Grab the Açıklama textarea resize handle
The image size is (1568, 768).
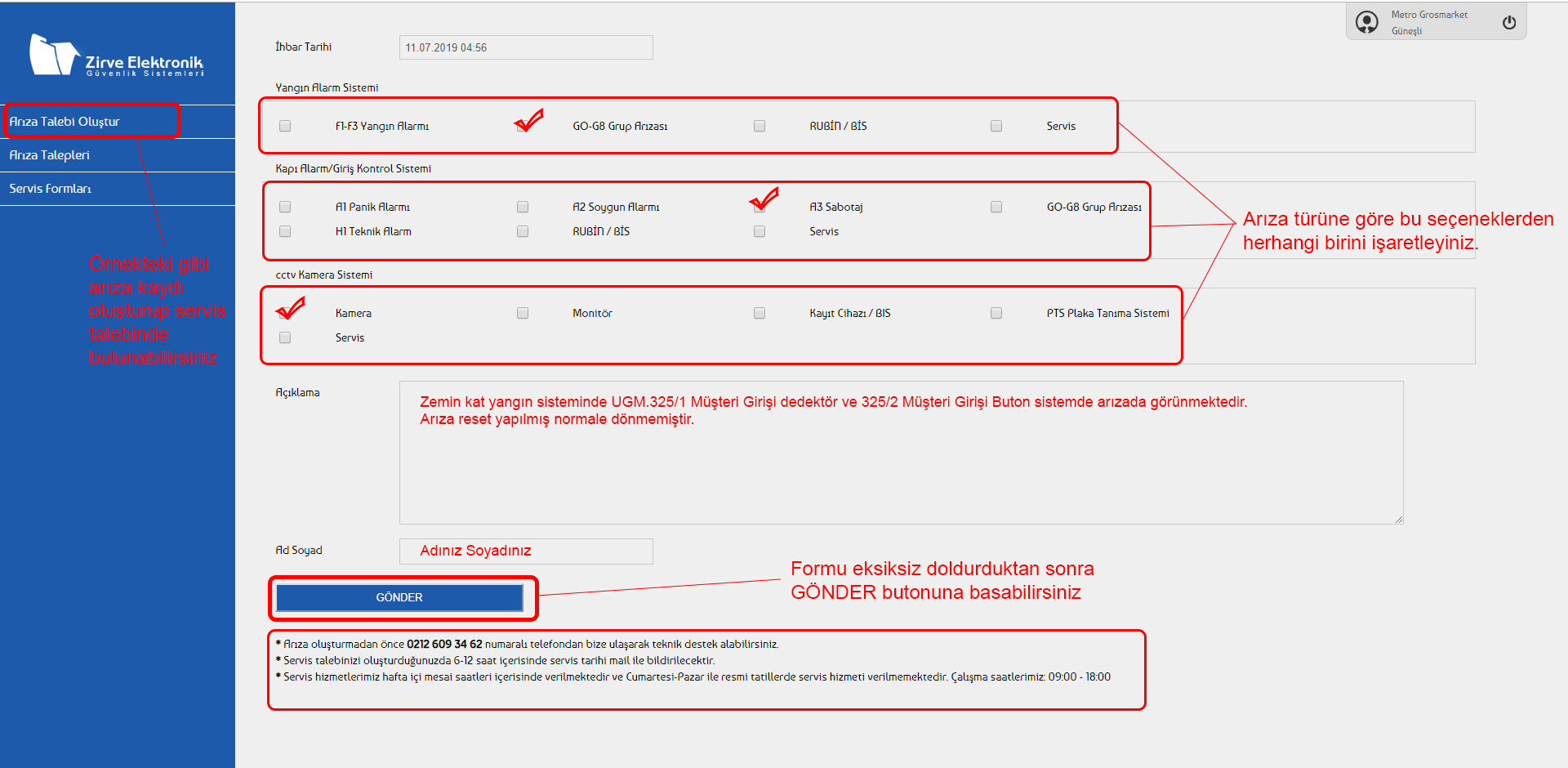1398,519
